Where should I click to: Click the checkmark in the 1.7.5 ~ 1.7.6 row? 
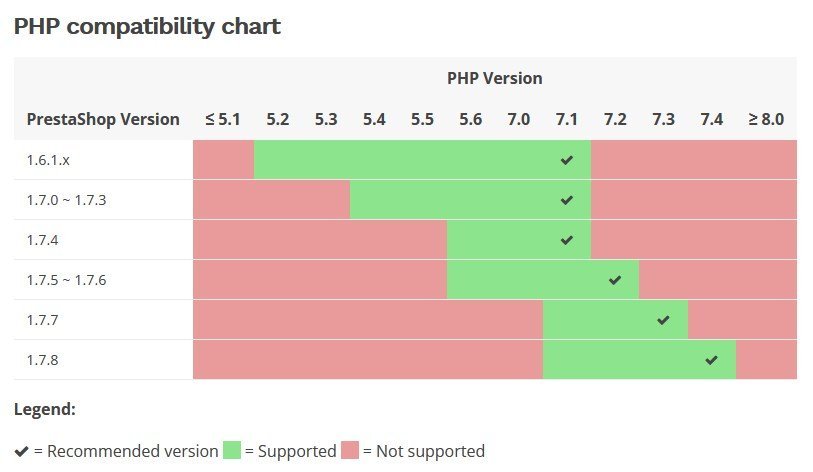tap(615, 280)
